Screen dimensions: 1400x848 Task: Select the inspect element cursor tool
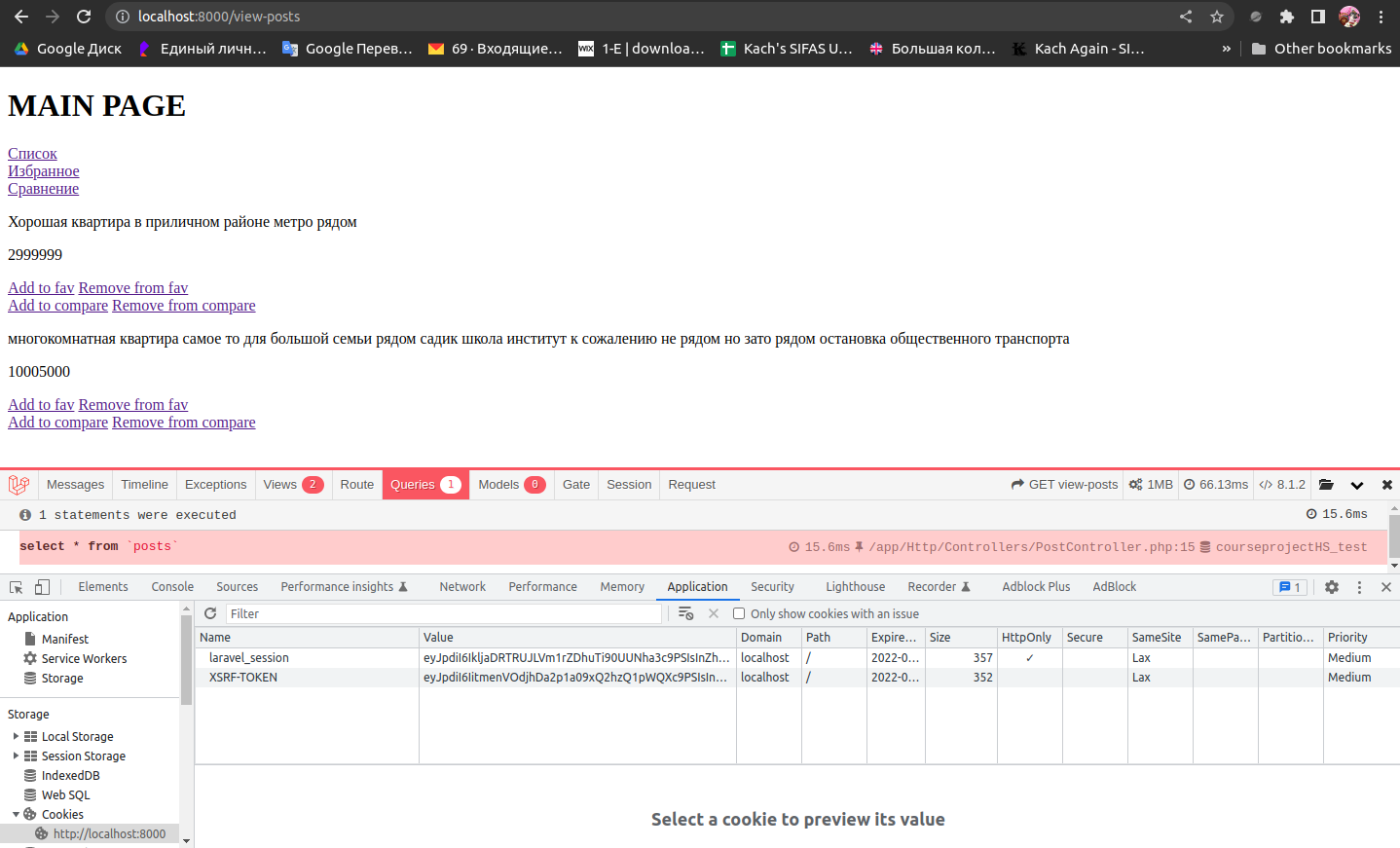[15, 586]
